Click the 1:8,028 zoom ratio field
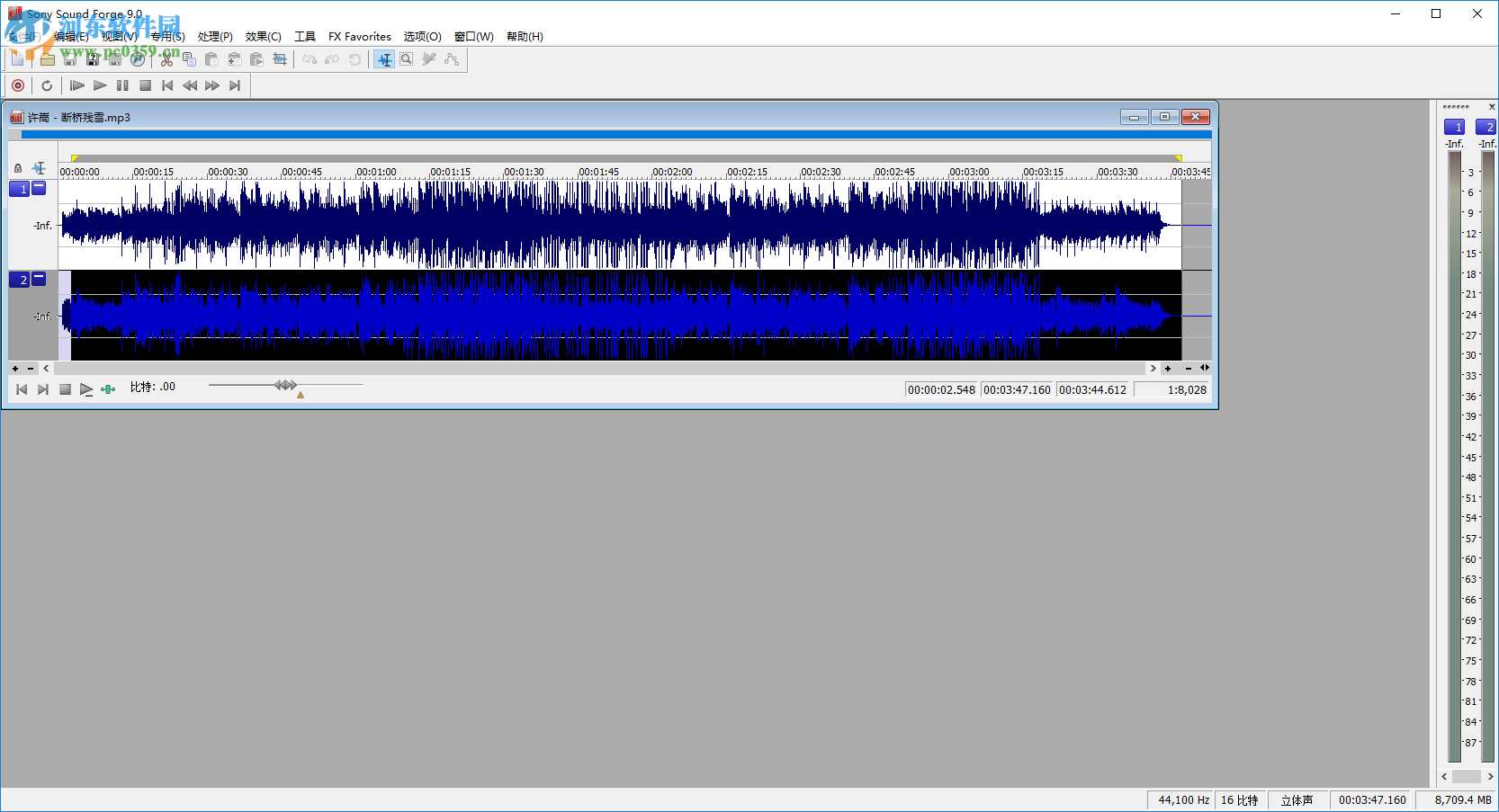The width and height of the screenshot is (1499, 812). click(x=1172, y=389)
